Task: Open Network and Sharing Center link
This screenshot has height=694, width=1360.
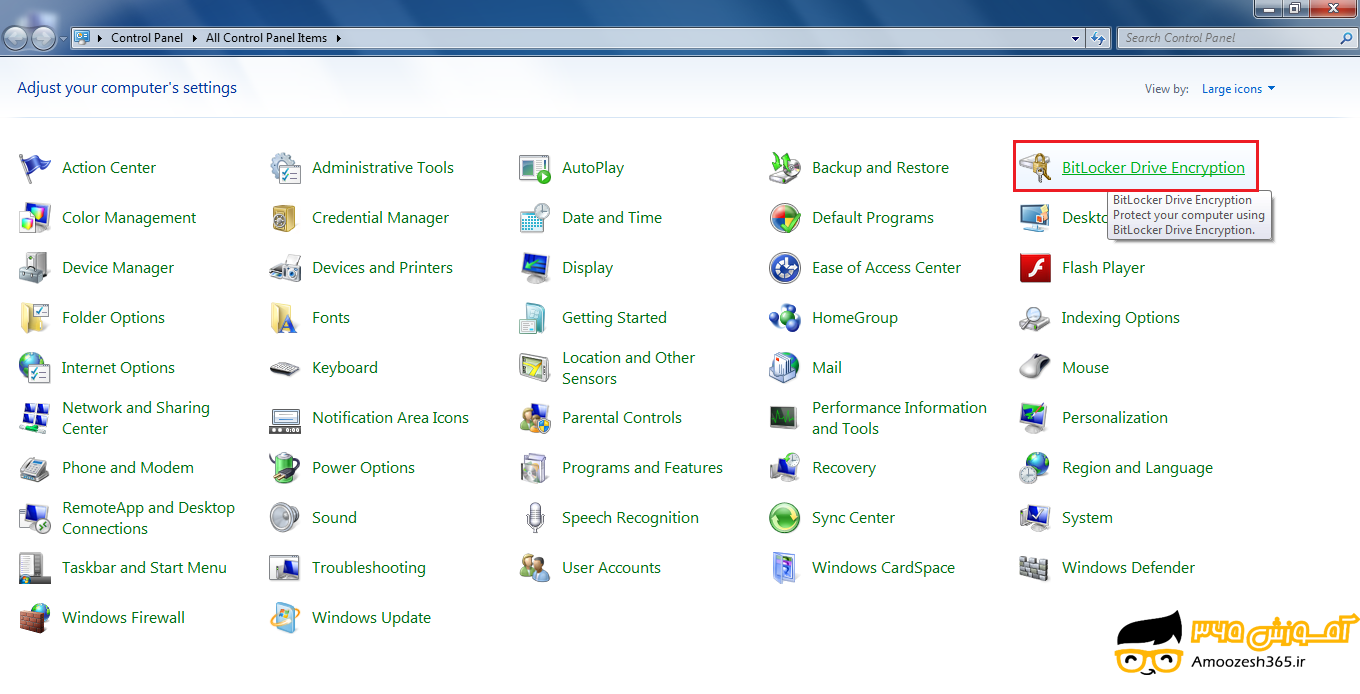Action: pos(136,418)
